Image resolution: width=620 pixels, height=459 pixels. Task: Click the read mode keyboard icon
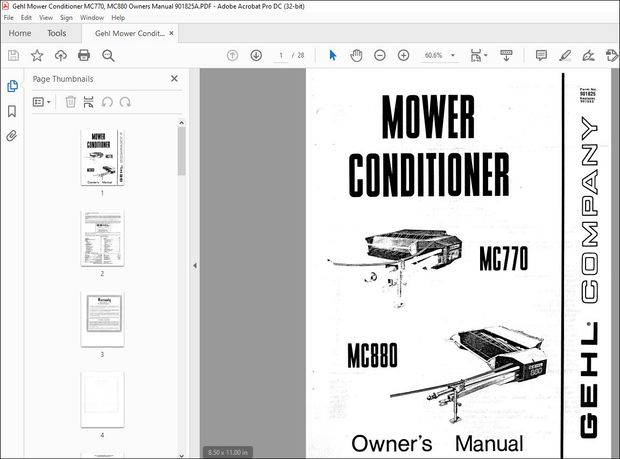[507, 55]
